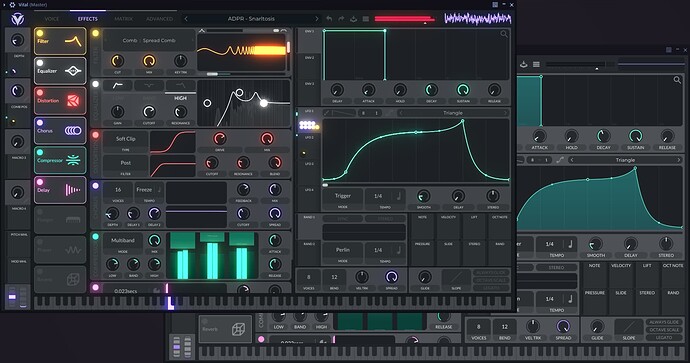The width and height of the screenshot is (690, 363).
Task: Click the polyphony VOICES value 8
Action: [x=308, y=278]
